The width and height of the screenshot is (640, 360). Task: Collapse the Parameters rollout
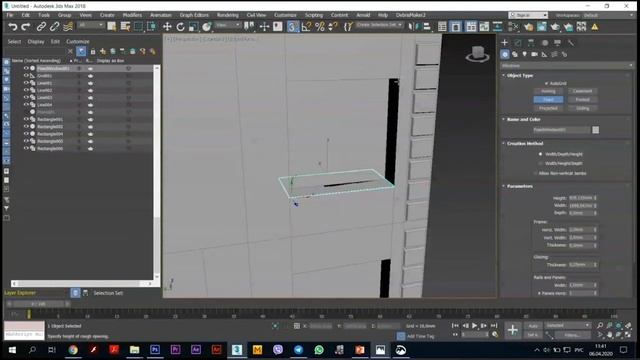[x=520, y=186]
